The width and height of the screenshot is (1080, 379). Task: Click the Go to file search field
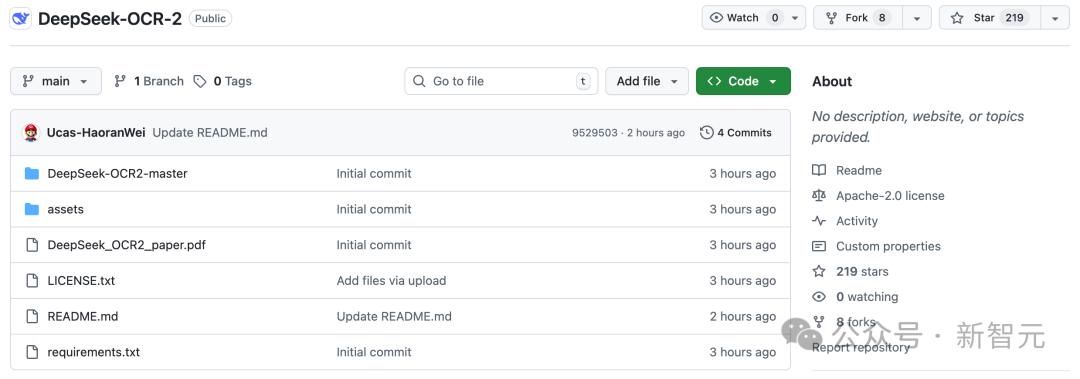(x=501, y=81)
